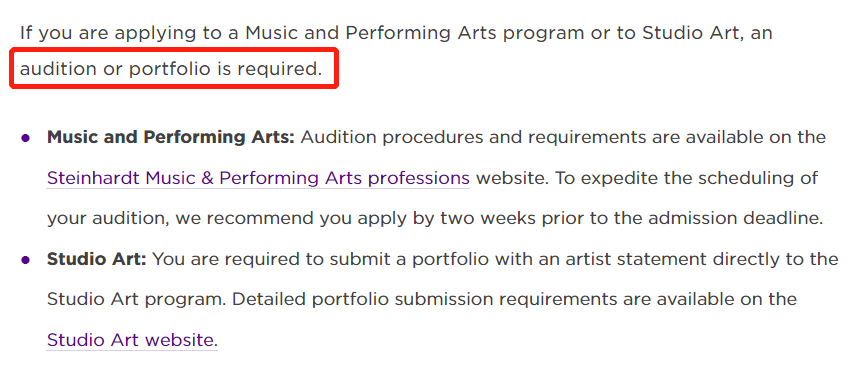Click the bold 'Studio Art:' label
859x367 pixels.
tap(96, 259)
